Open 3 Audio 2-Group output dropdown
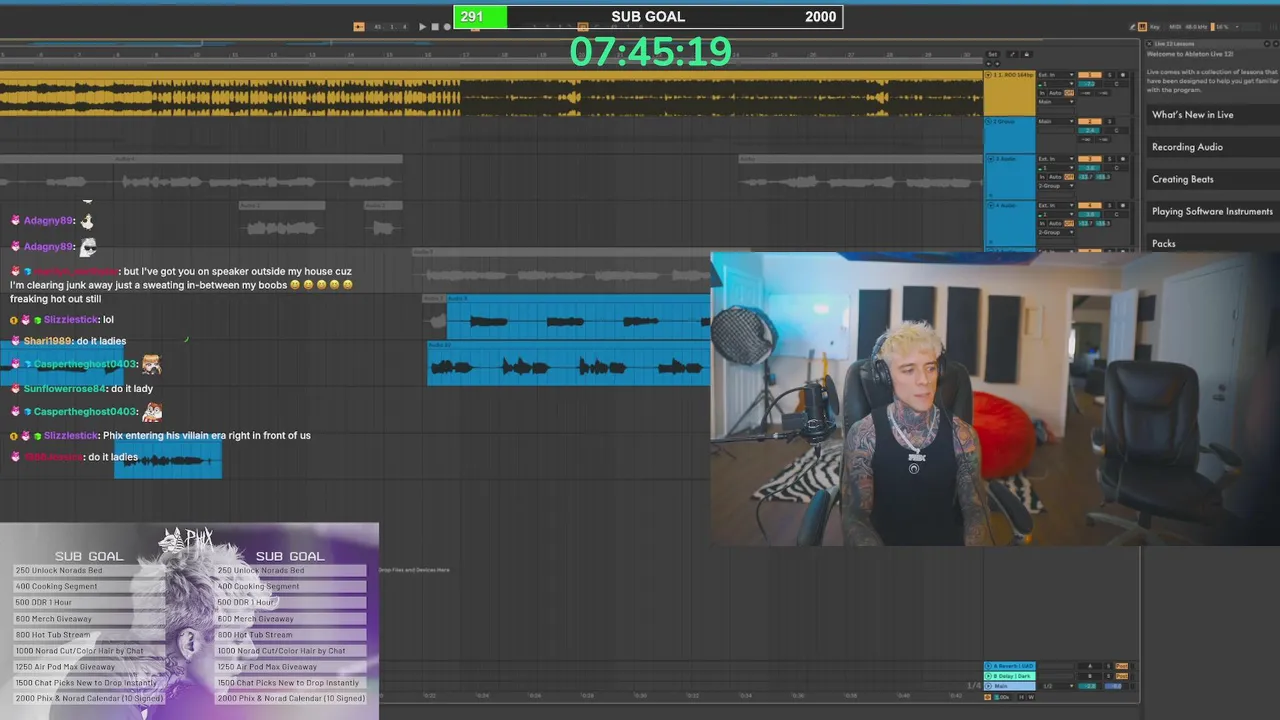 pyautogui.click(x=1056, y=186)
